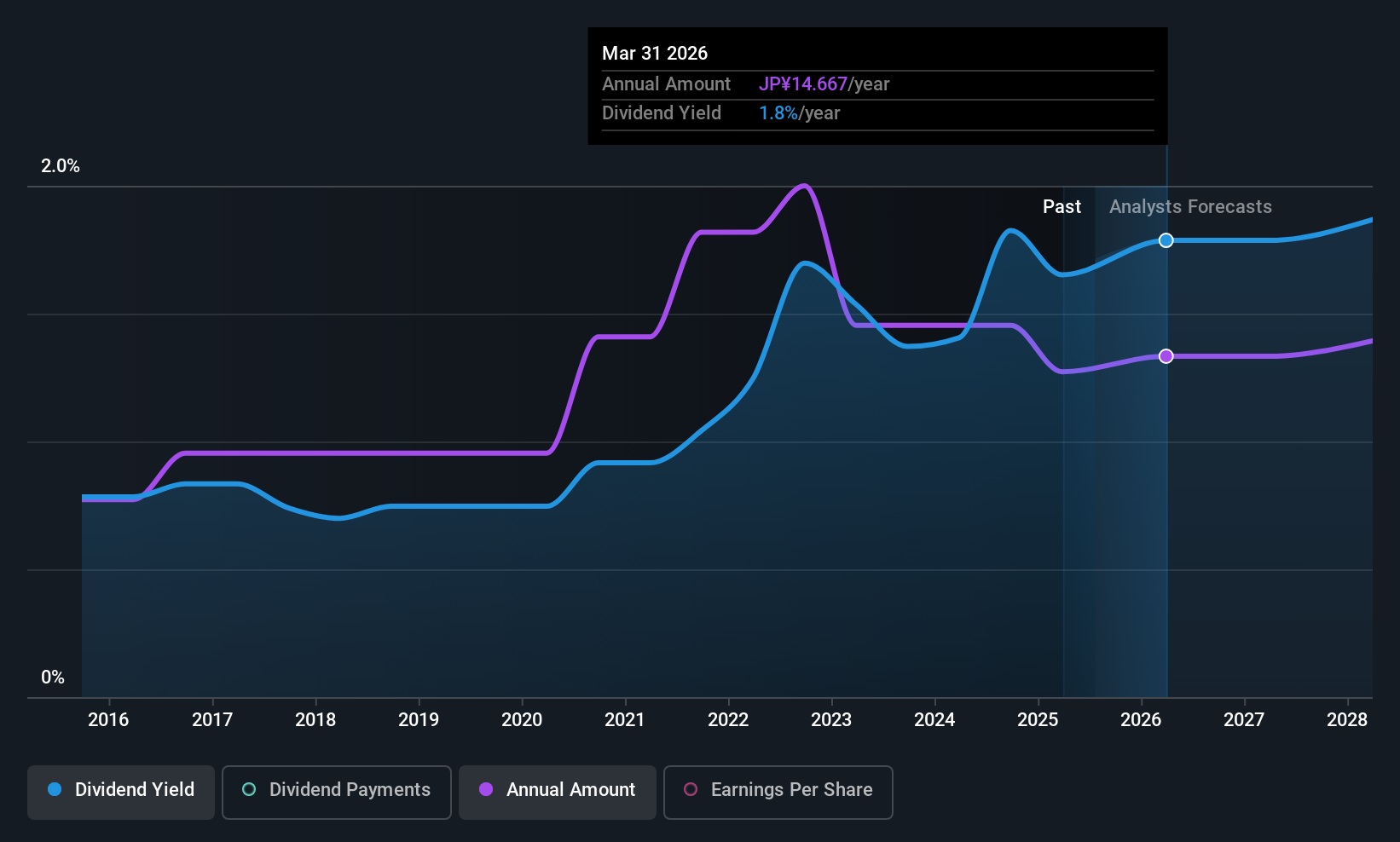Click the 2.0% y-axis label
The image size is (1400, 842).
click(61, 166)
